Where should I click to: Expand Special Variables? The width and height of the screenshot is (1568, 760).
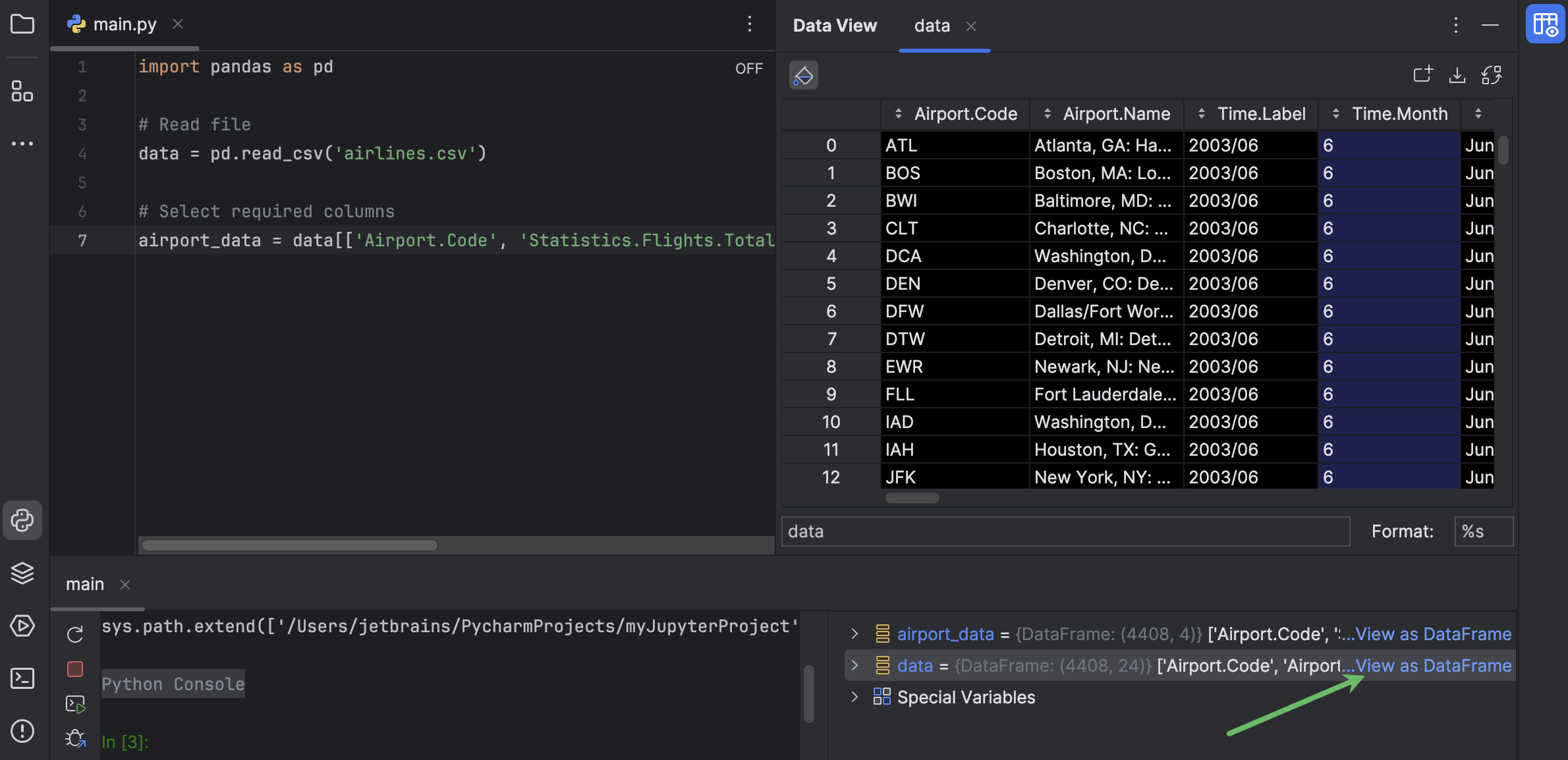coord(854,697)
